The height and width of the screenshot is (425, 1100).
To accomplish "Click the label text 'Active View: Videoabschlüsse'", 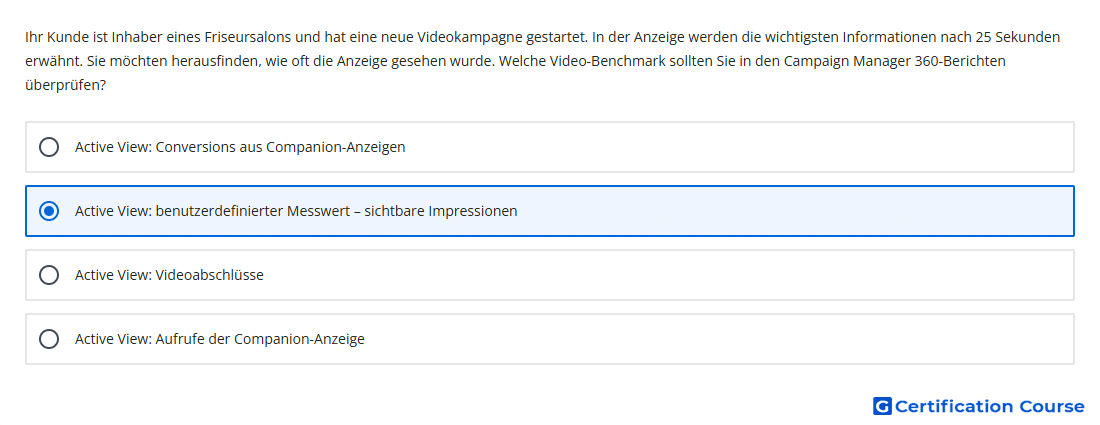I will pos(169,275).
